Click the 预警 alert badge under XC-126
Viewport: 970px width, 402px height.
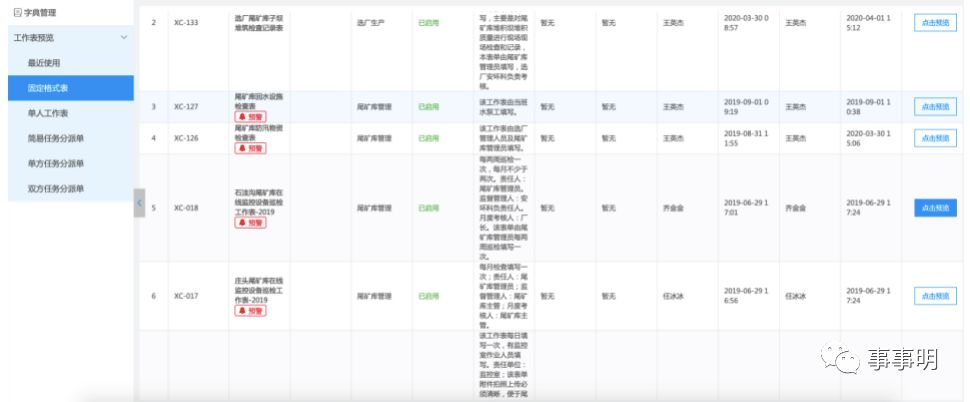[x=250, y=148]
